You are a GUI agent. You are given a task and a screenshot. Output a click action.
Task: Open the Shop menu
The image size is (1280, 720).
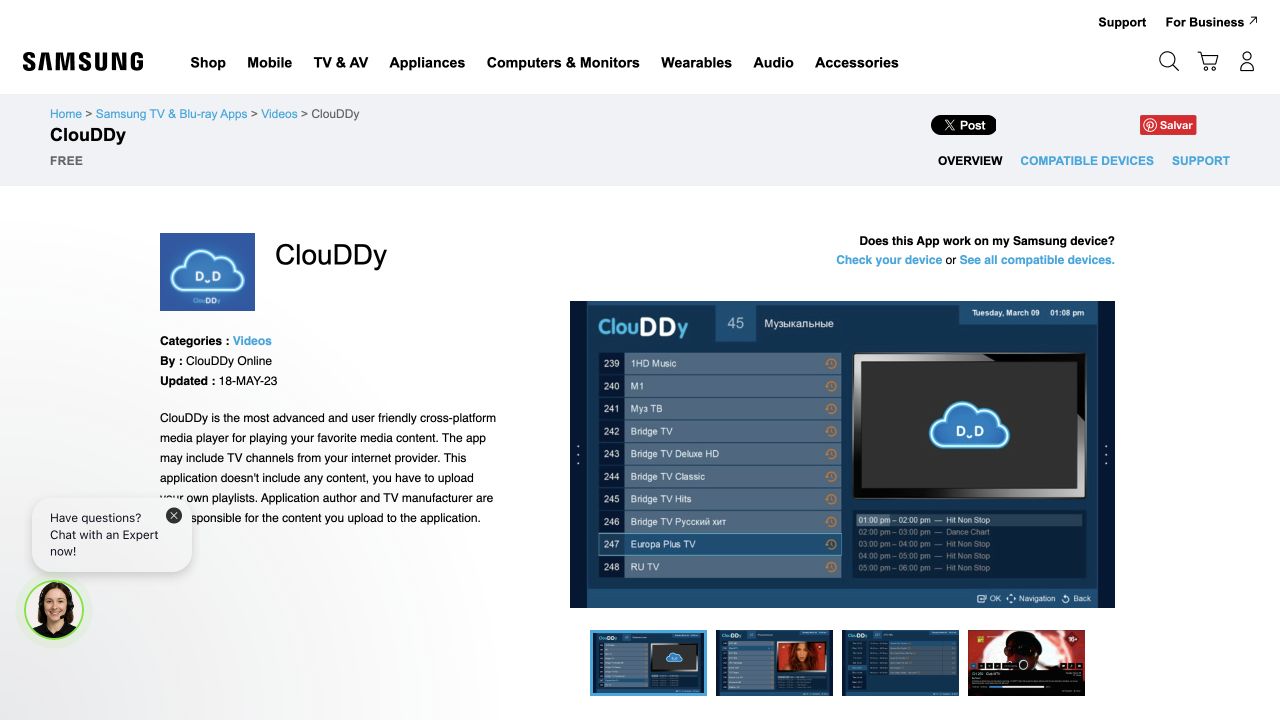[208, 62]
